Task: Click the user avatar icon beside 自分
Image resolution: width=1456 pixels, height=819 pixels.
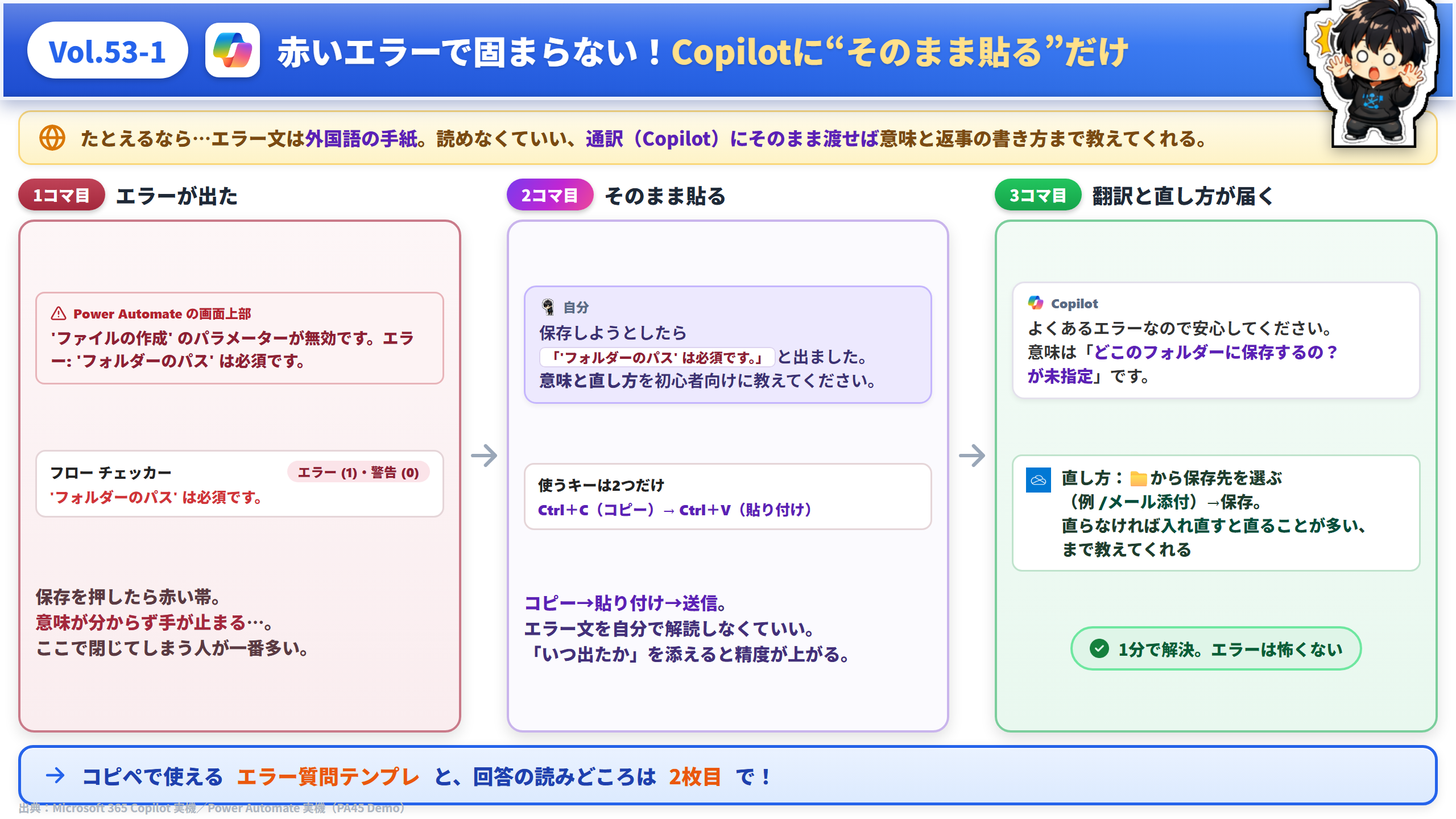Action: [x=548, y=307]
